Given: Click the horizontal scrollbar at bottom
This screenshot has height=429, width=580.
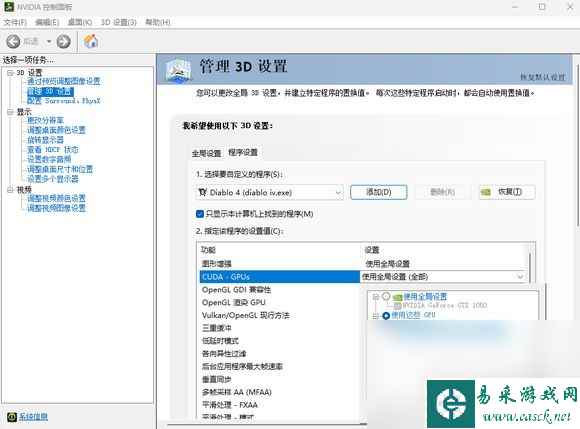Looking at the screenshot, I should pyautogui.click(x=266, y=425).
